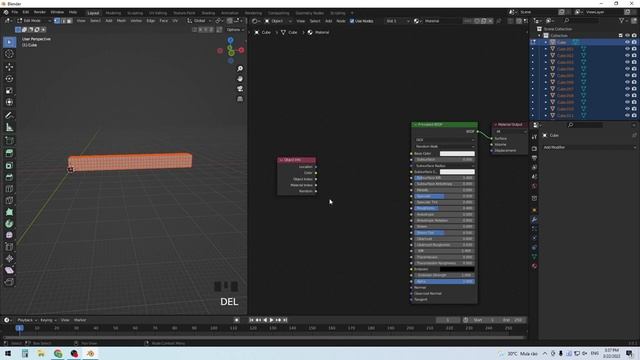Viewport: 640px width, 360px height.
Task: Open the Node menu in shader editor
Action: tap(341, 21)
